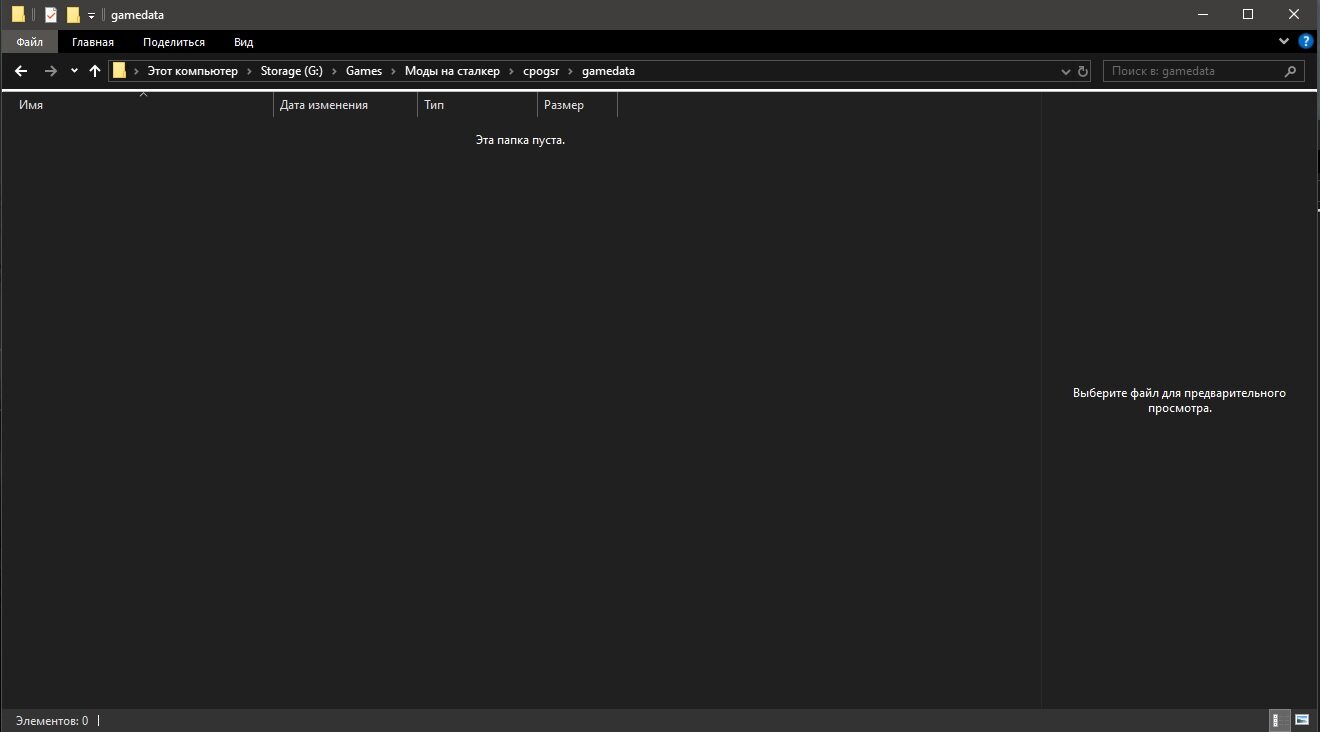Open the Вид ribbon tab

click(243, 42)
